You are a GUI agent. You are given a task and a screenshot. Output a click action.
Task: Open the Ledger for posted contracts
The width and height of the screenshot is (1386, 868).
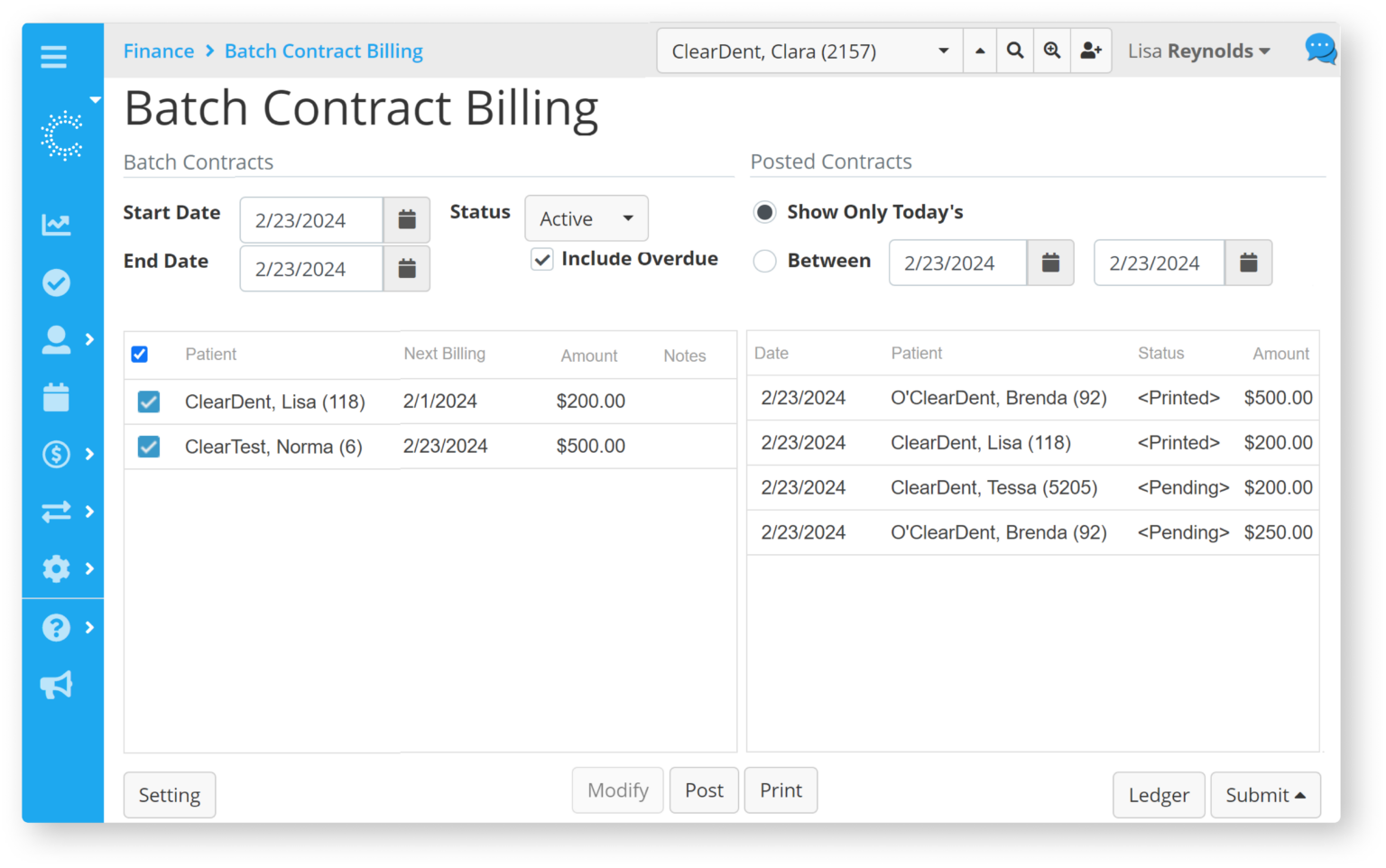point(1159,795)
